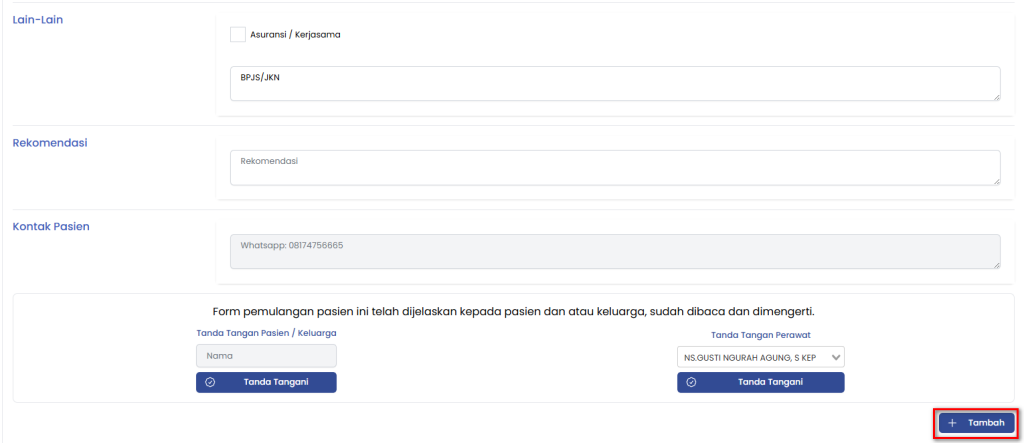This screenshot has height=443, width=1024.
Task: Click the Lain-Lain section heading
Action: [x=38, y=19]
